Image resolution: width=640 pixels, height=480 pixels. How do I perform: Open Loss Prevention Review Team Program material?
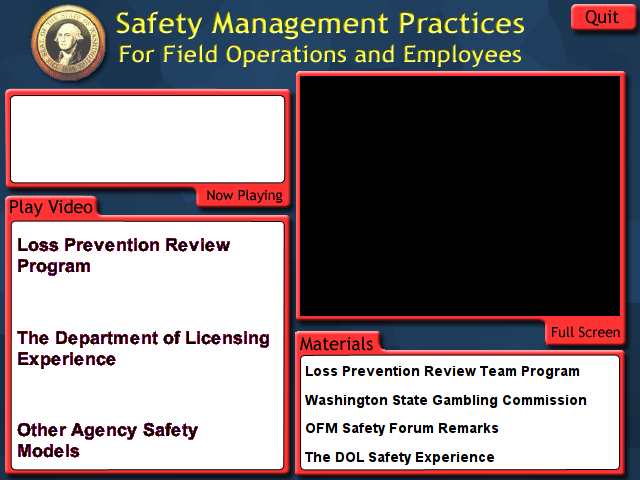[x=442, y=371]
